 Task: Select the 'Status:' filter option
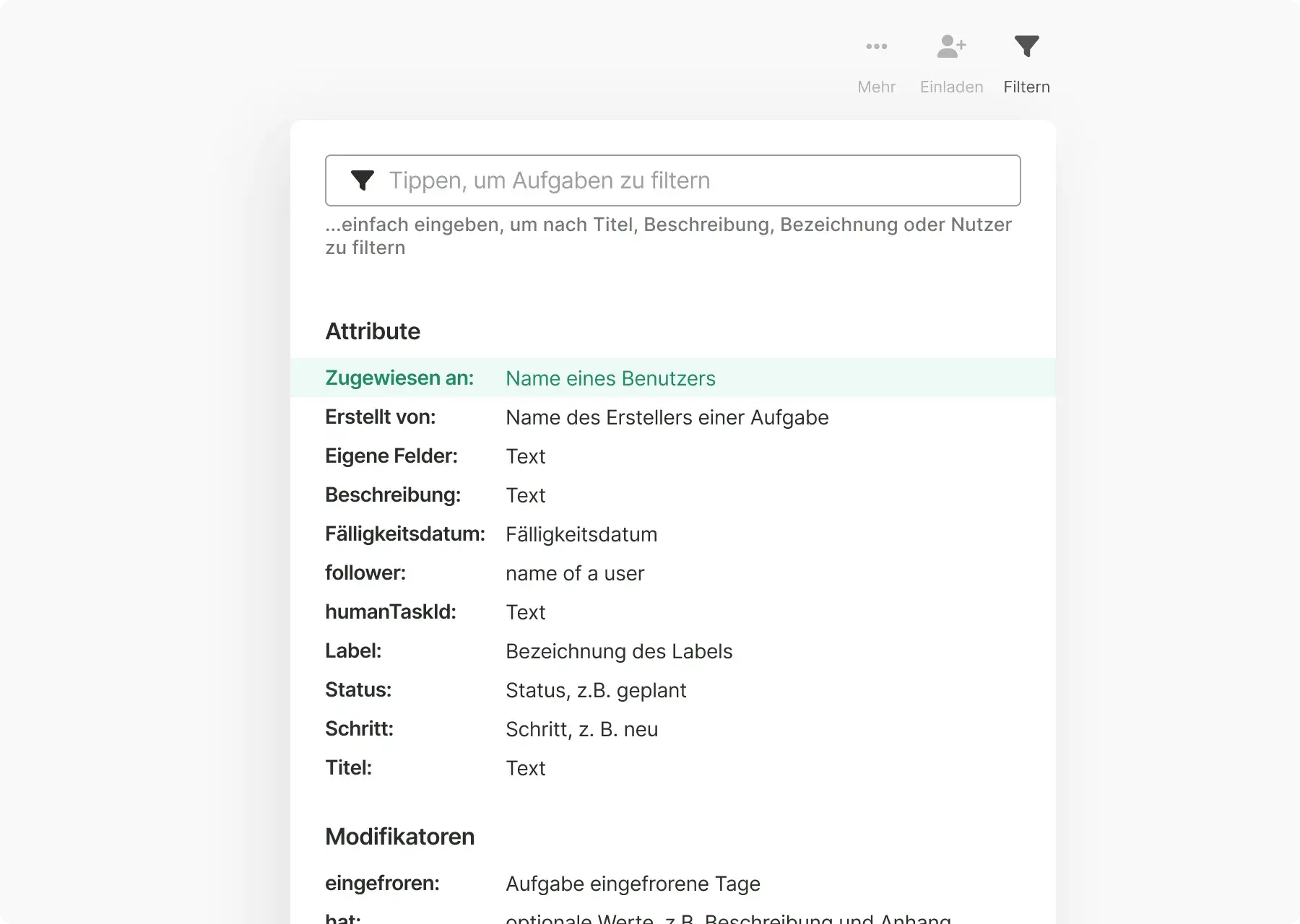pyautogui.click(x=357, y=690)
